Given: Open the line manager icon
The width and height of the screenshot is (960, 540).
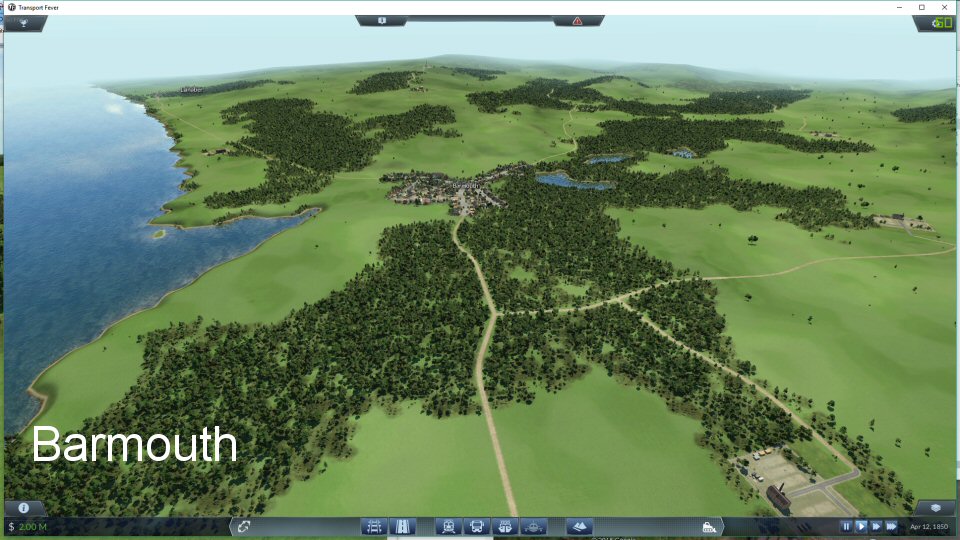Looking at the screenshot, I should [x=244, y=527].
